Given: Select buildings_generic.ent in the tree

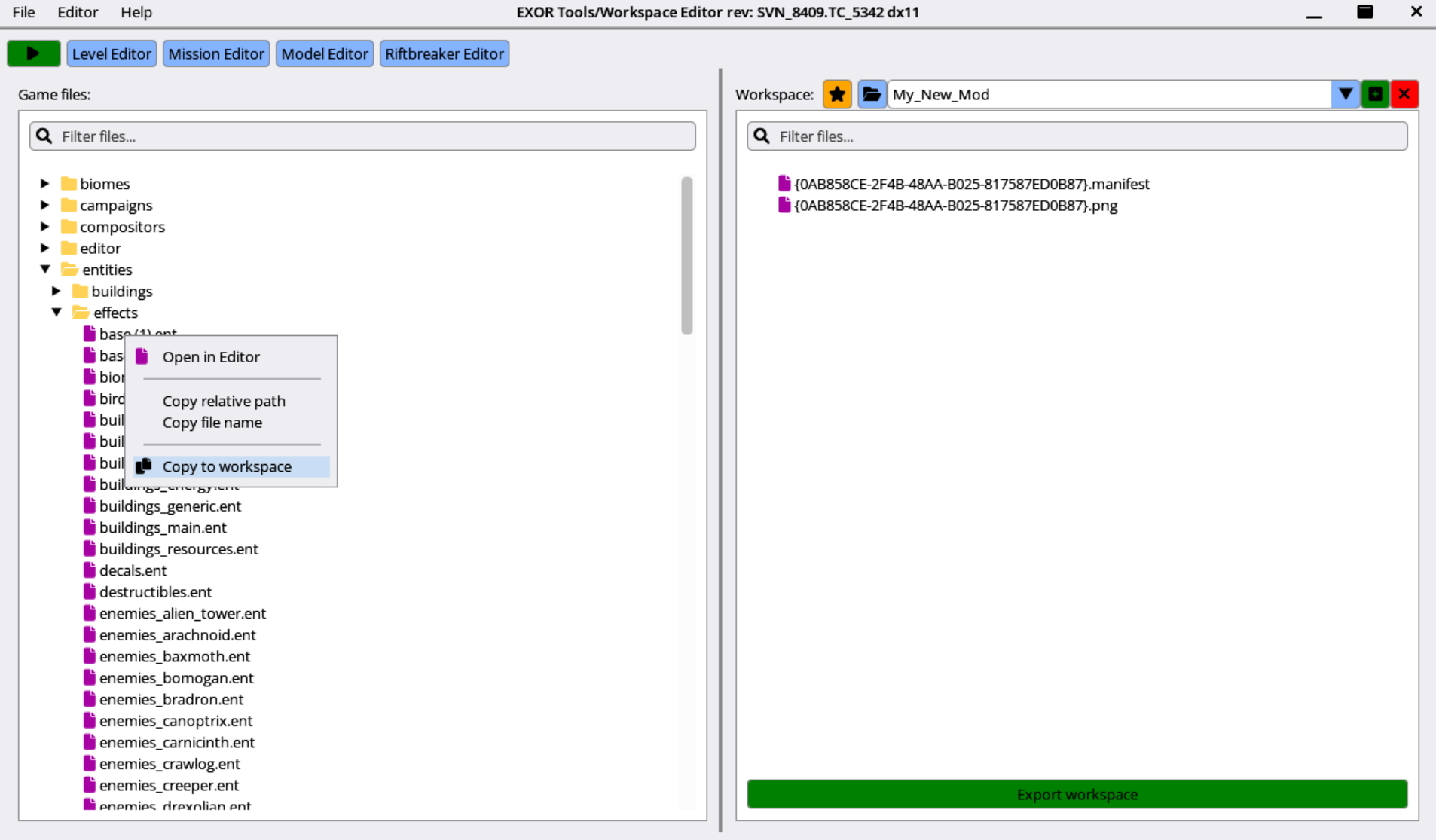Looking at the screenshot, I should tap(170, 506).
